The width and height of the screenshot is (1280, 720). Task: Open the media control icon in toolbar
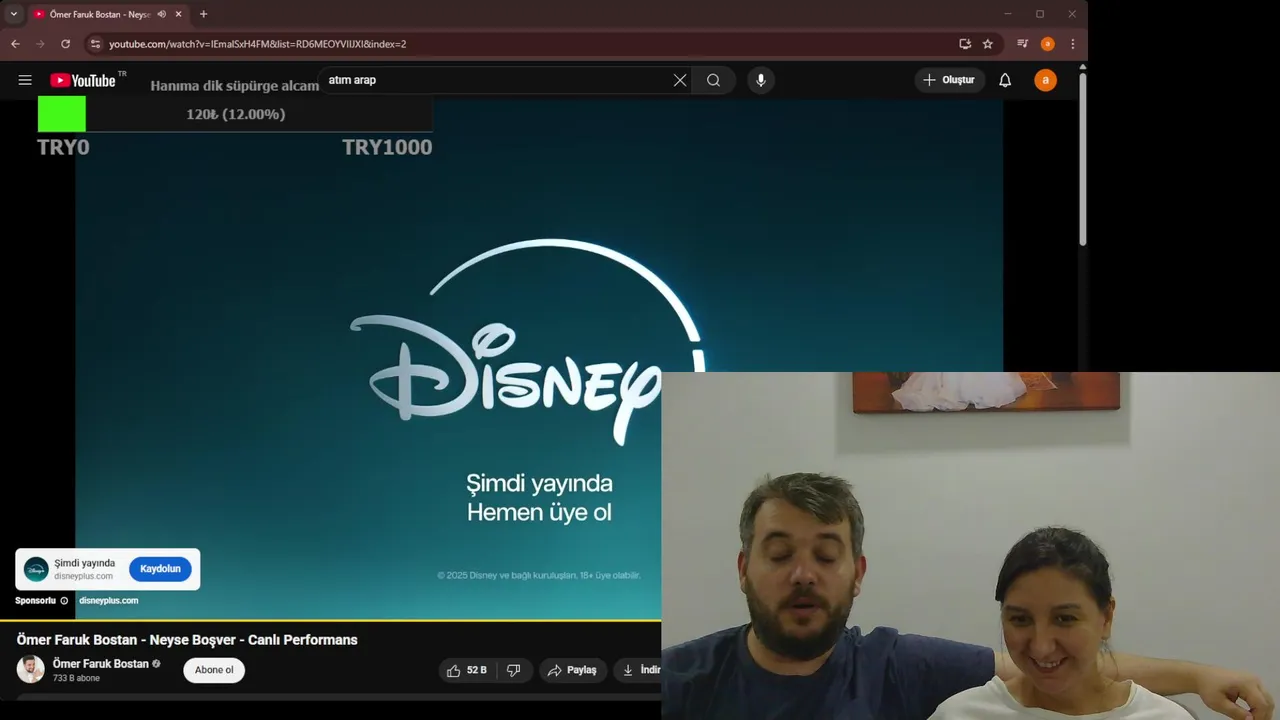(1022, 44)
